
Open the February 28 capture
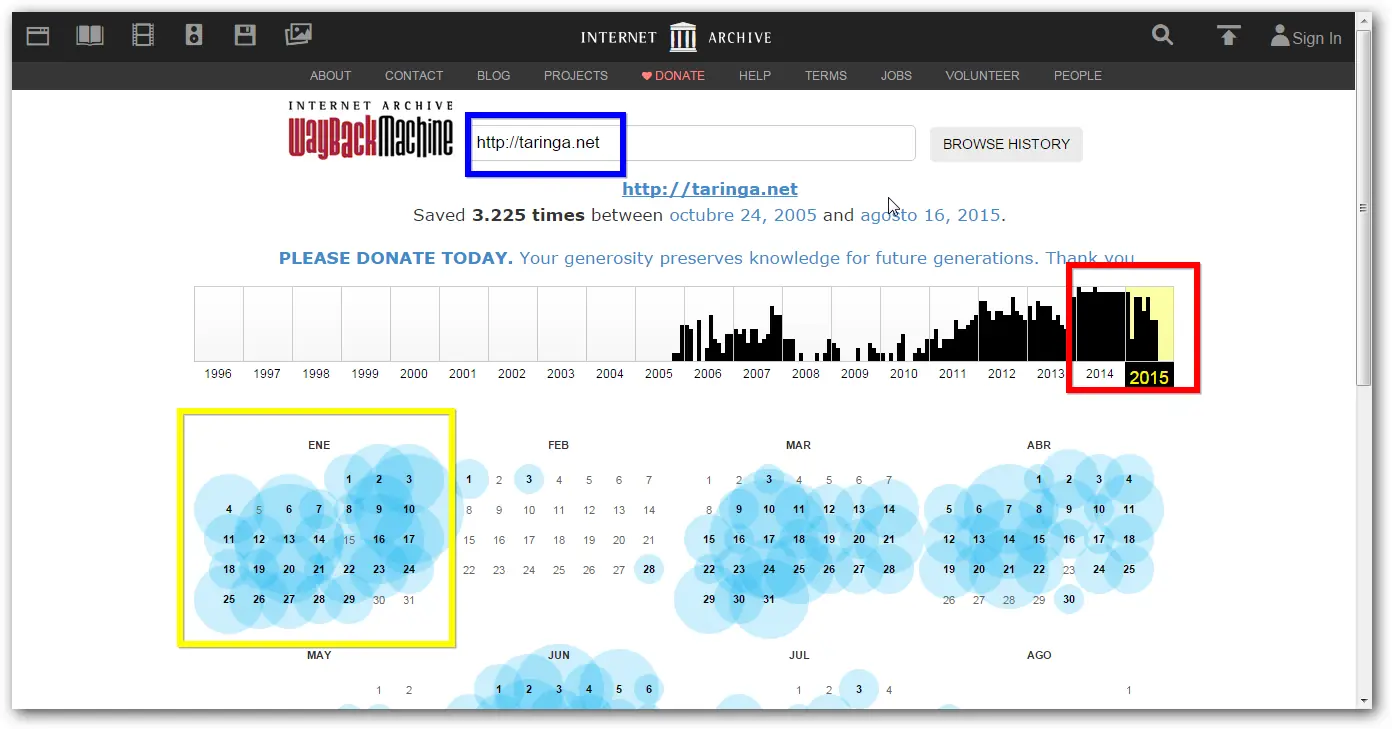coord(649,570)
